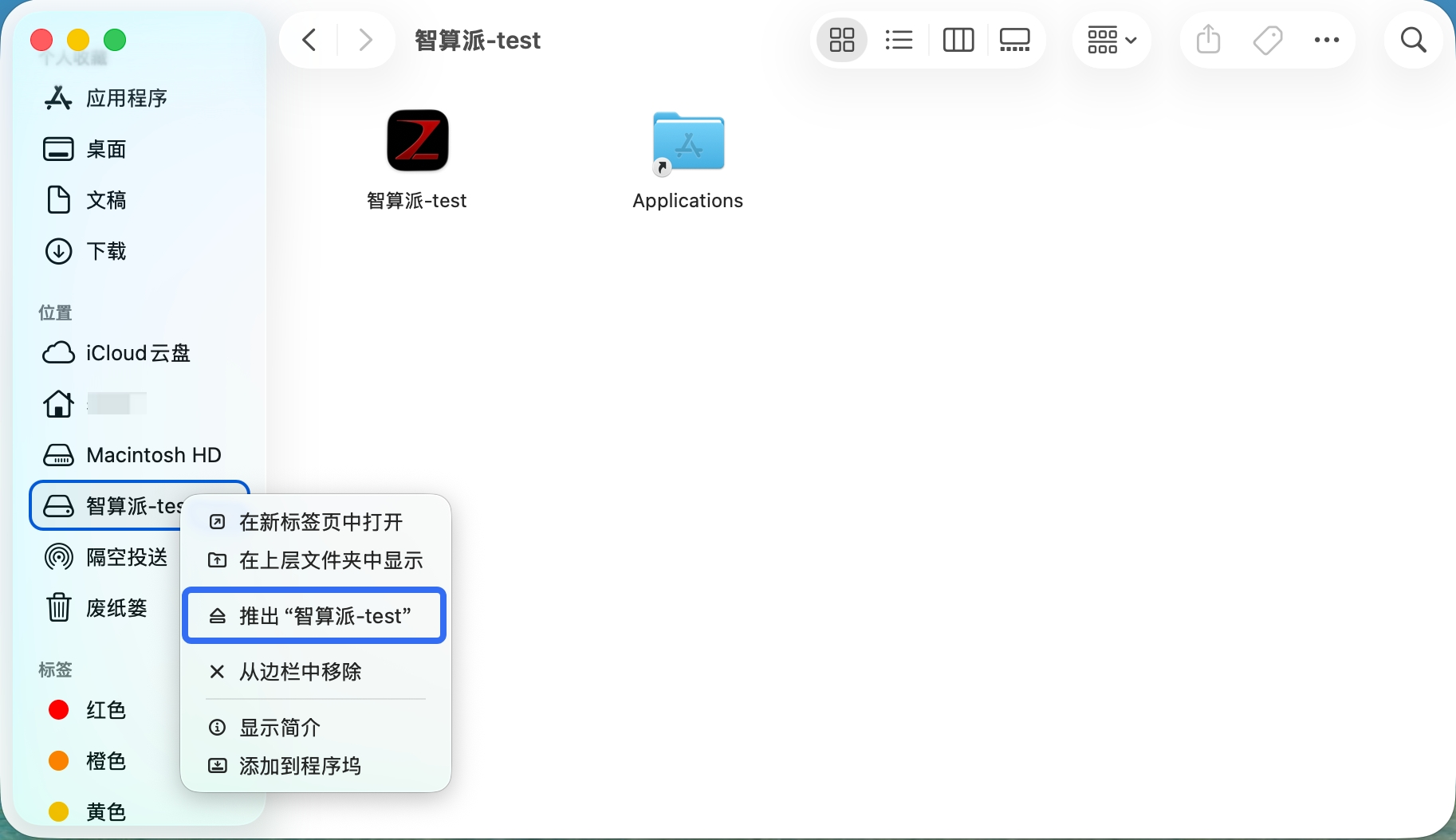This screenshot has height=840, width=1456.
Task: Select the 橙色 orange tag
Action: point(88,761)
